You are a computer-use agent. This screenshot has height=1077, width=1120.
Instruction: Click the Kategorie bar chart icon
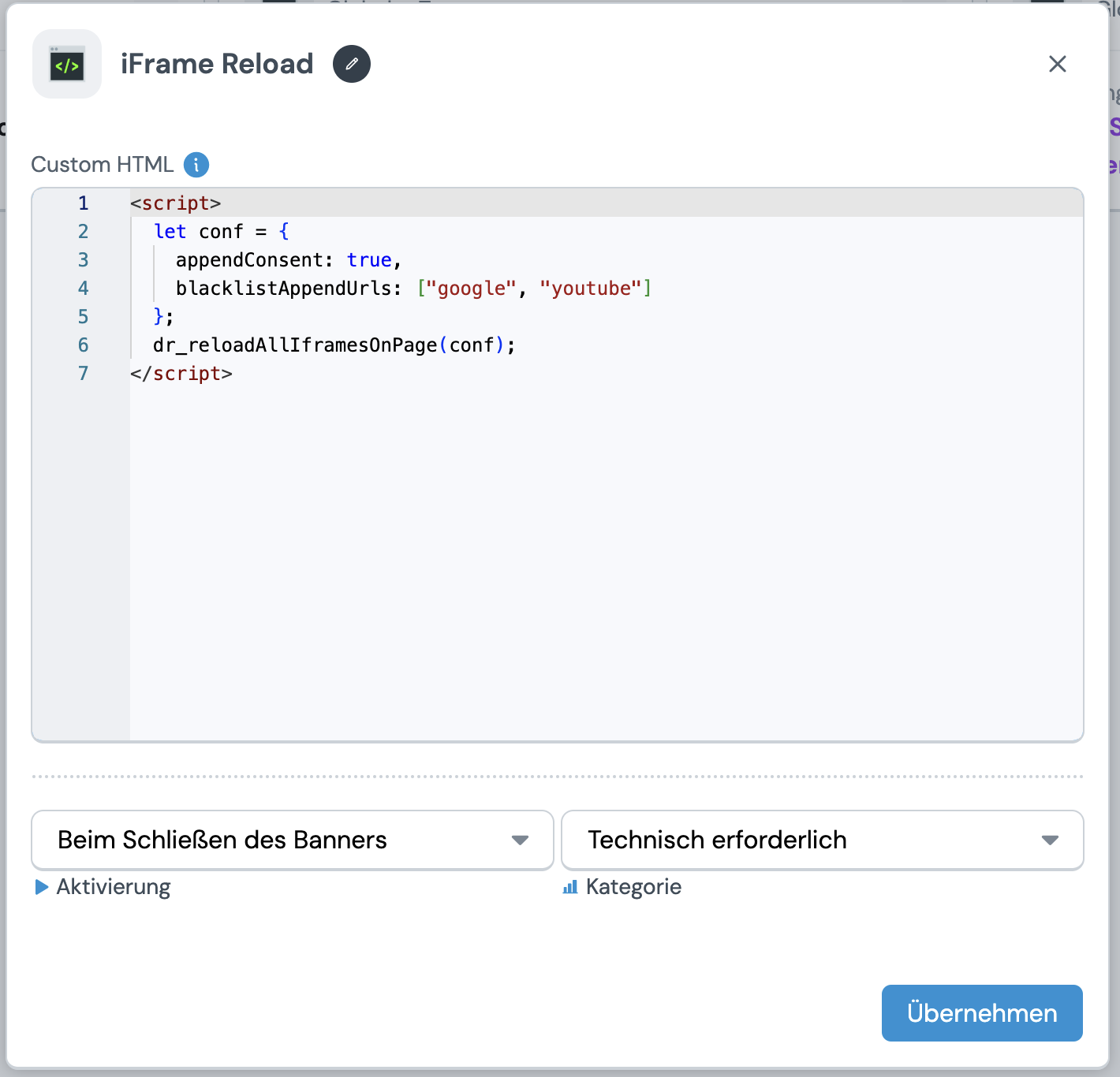coord(569,887)
